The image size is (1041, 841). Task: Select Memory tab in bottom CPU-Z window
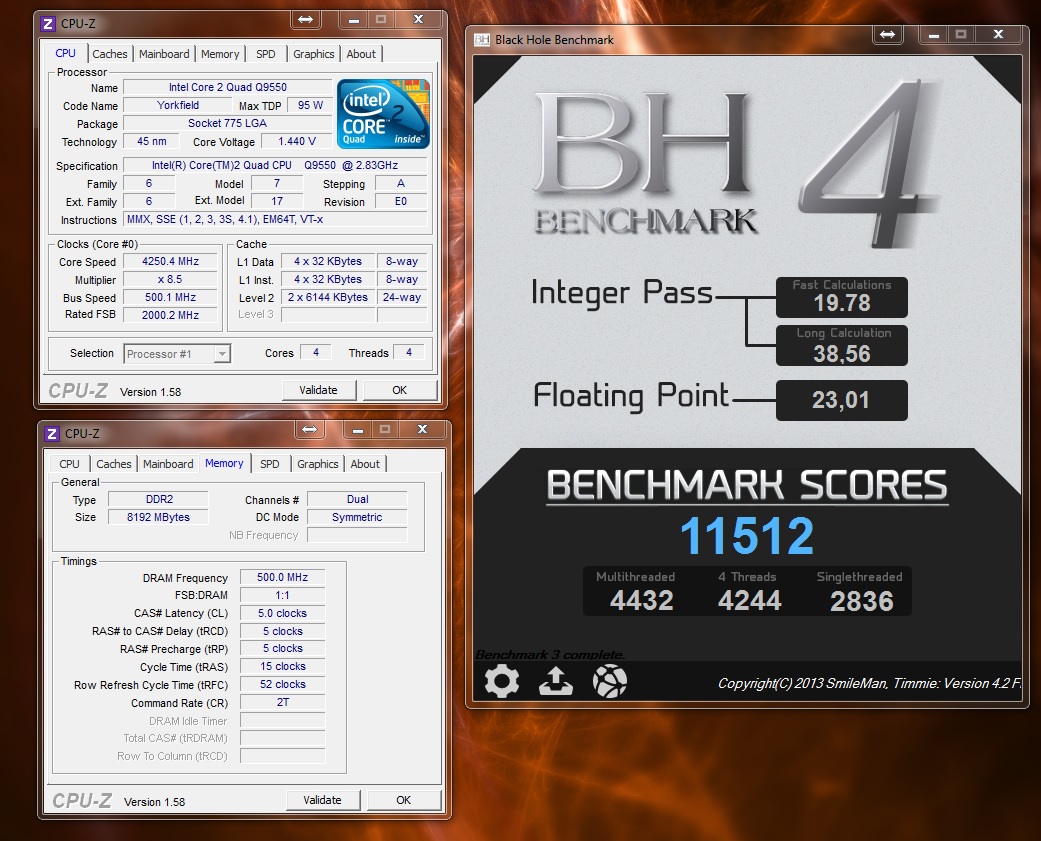tap(224, 463)
